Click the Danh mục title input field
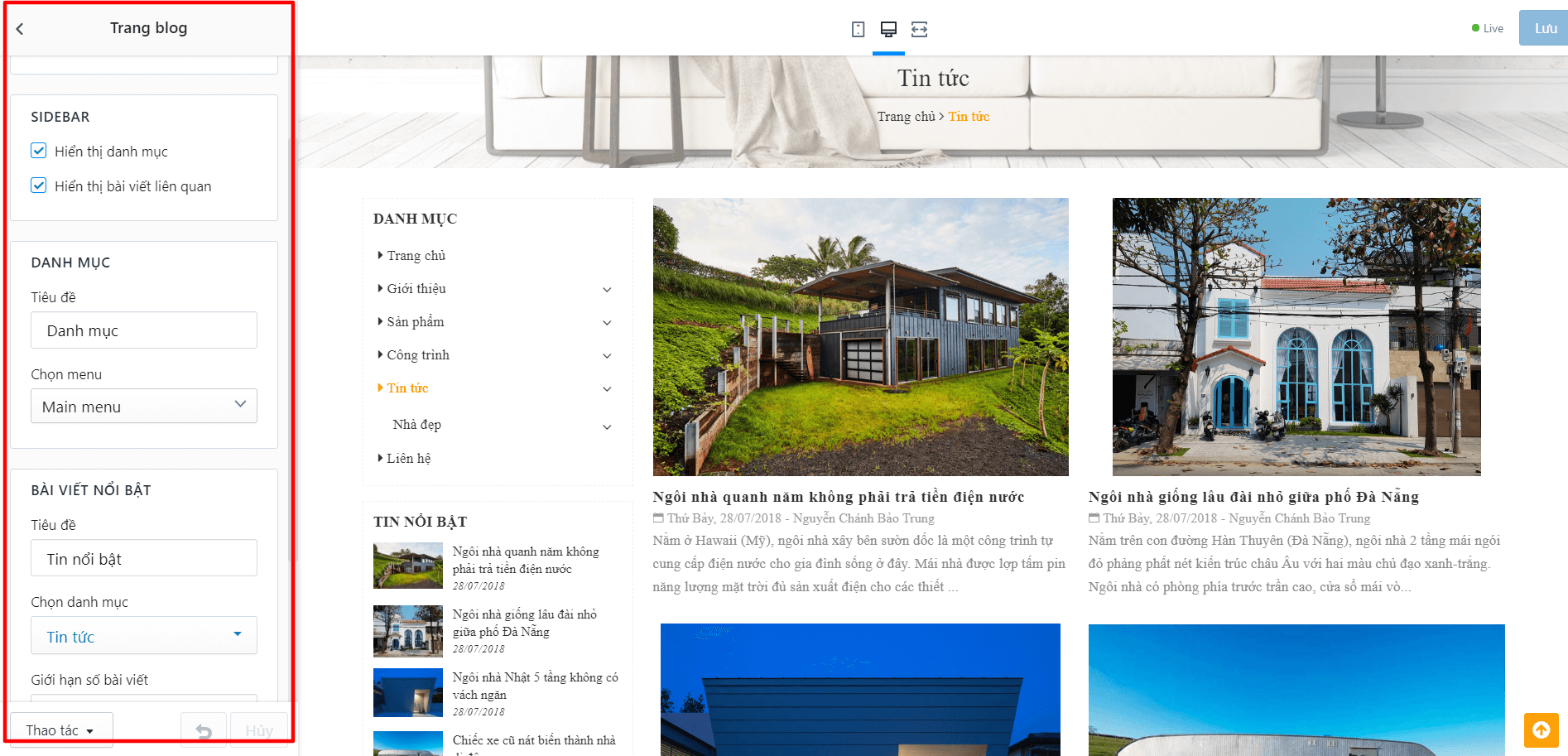Screen dimensions: 1568x756 coord(144,330)
